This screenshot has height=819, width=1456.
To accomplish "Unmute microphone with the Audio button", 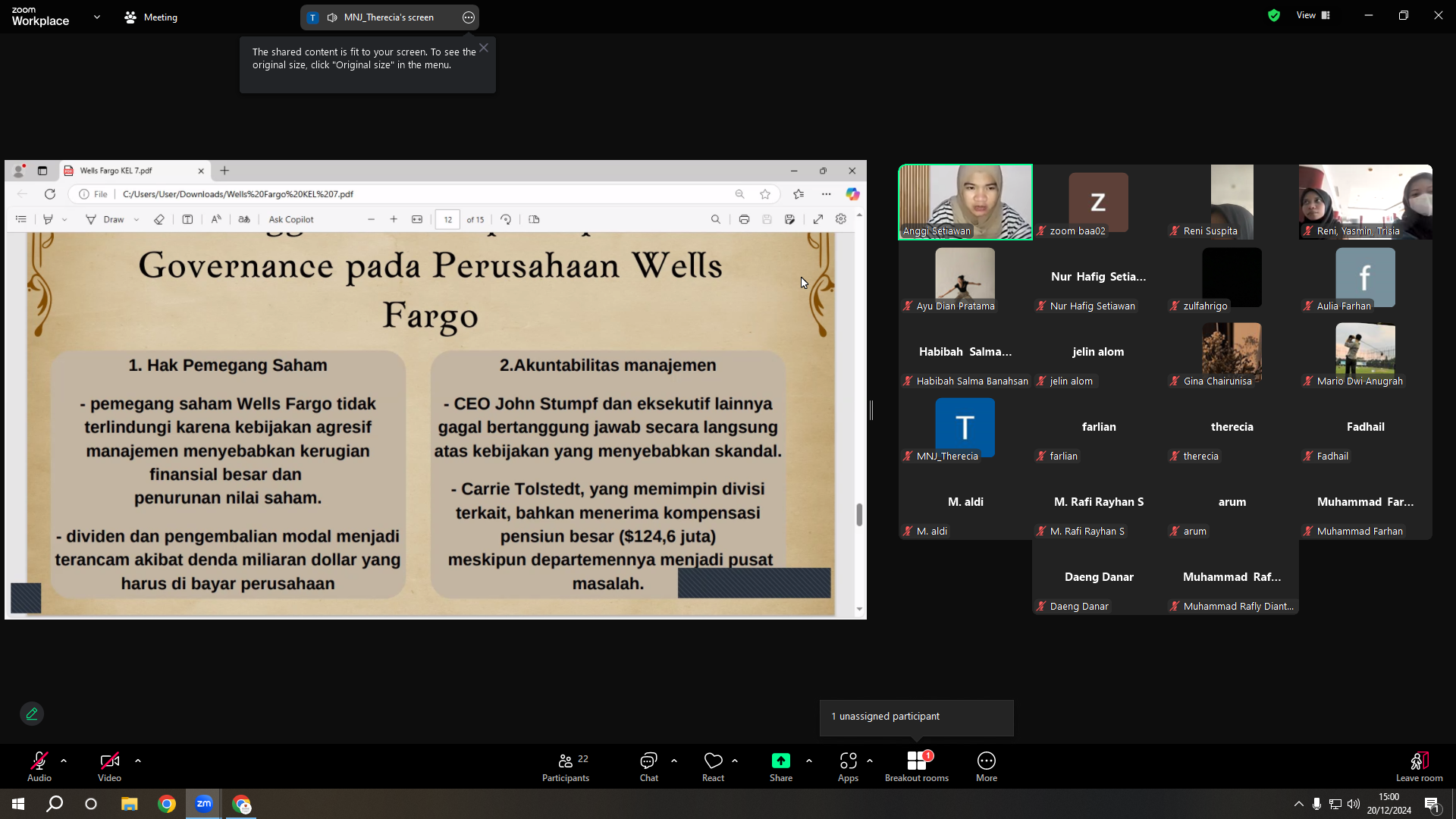I will pyautogui.click(x=39, y=767).
